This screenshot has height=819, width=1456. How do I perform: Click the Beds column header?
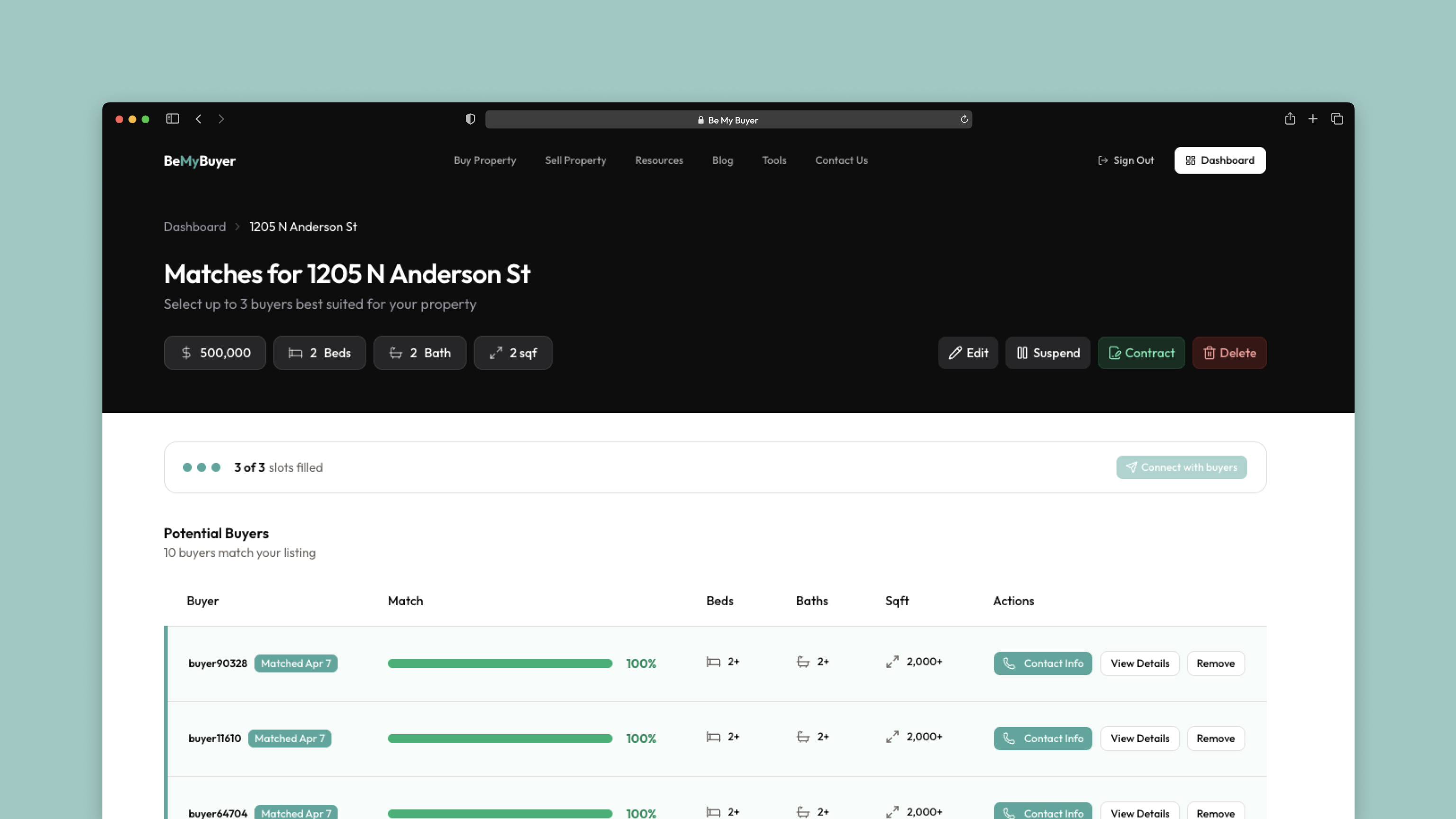click(719, 601)
